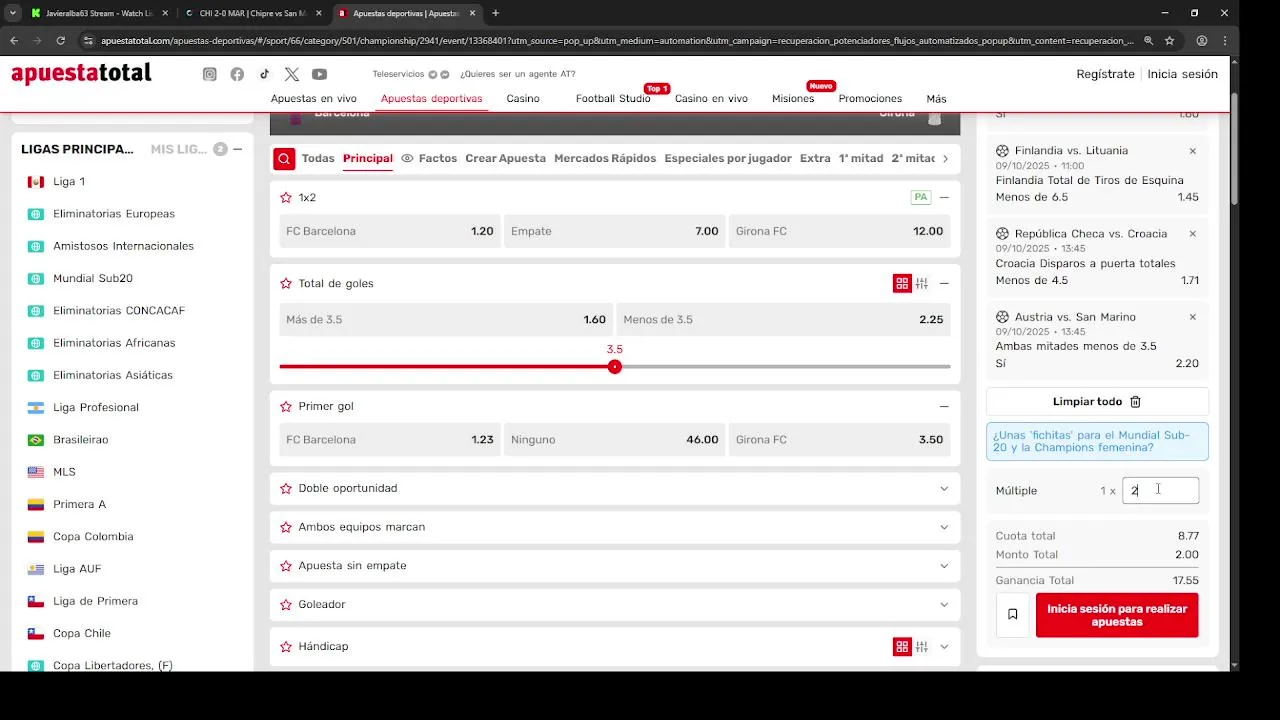This screenshot has width=1280, height=720.
Task: Switch to the Mercados Rápidos tab
Action: click(605, 158)
